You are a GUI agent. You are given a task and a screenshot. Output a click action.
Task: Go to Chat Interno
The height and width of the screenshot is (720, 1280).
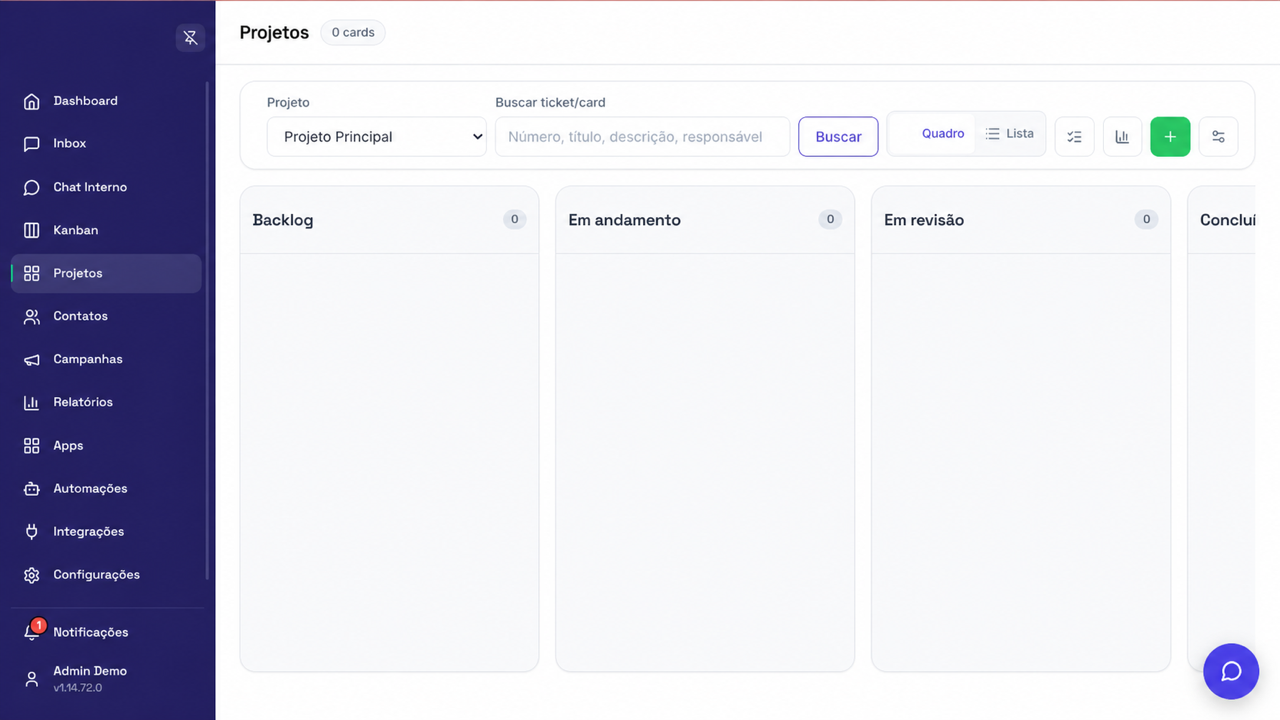point(106,187)
